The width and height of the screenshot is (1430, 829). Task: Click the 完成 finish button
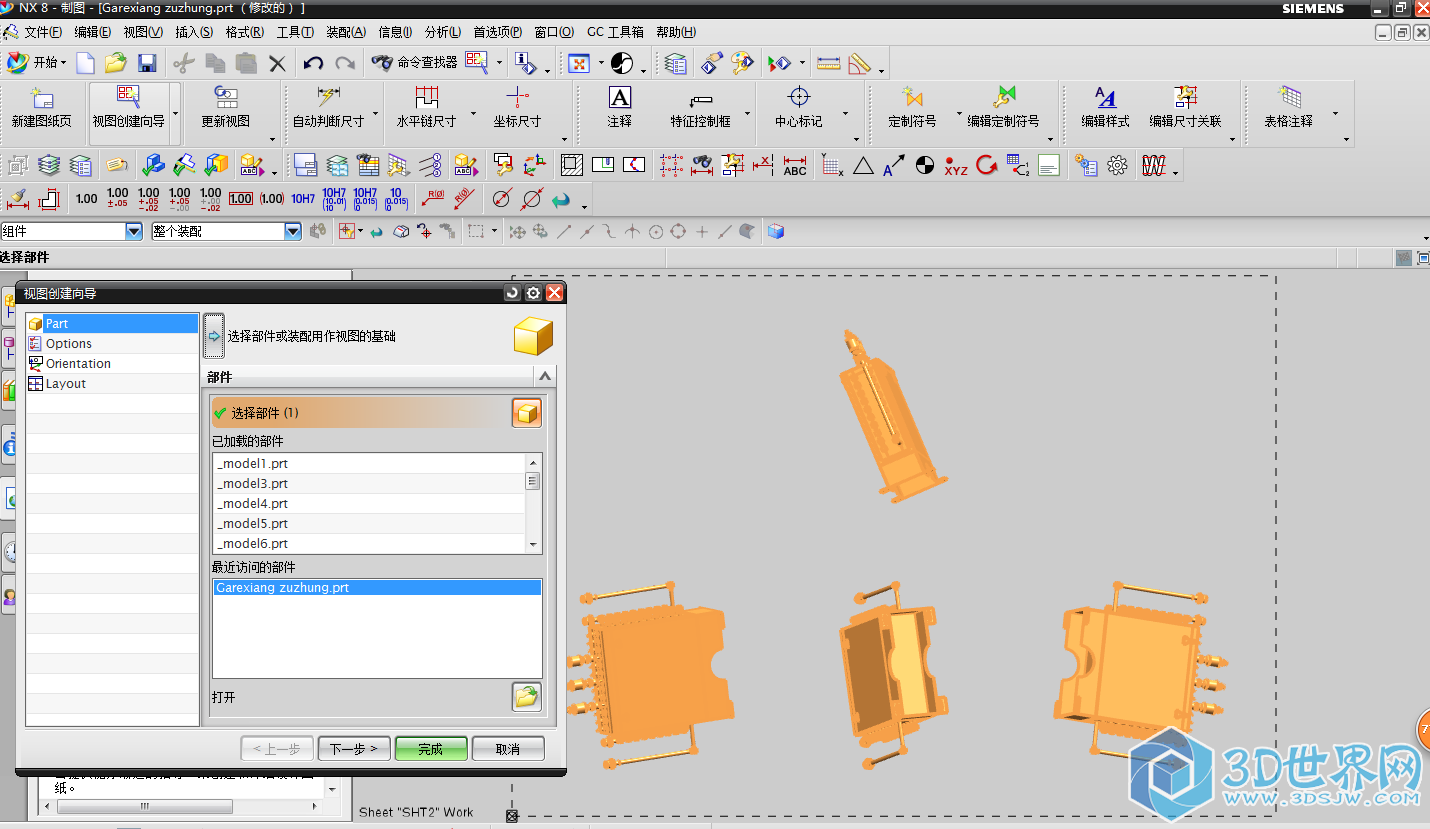(431, 749)
